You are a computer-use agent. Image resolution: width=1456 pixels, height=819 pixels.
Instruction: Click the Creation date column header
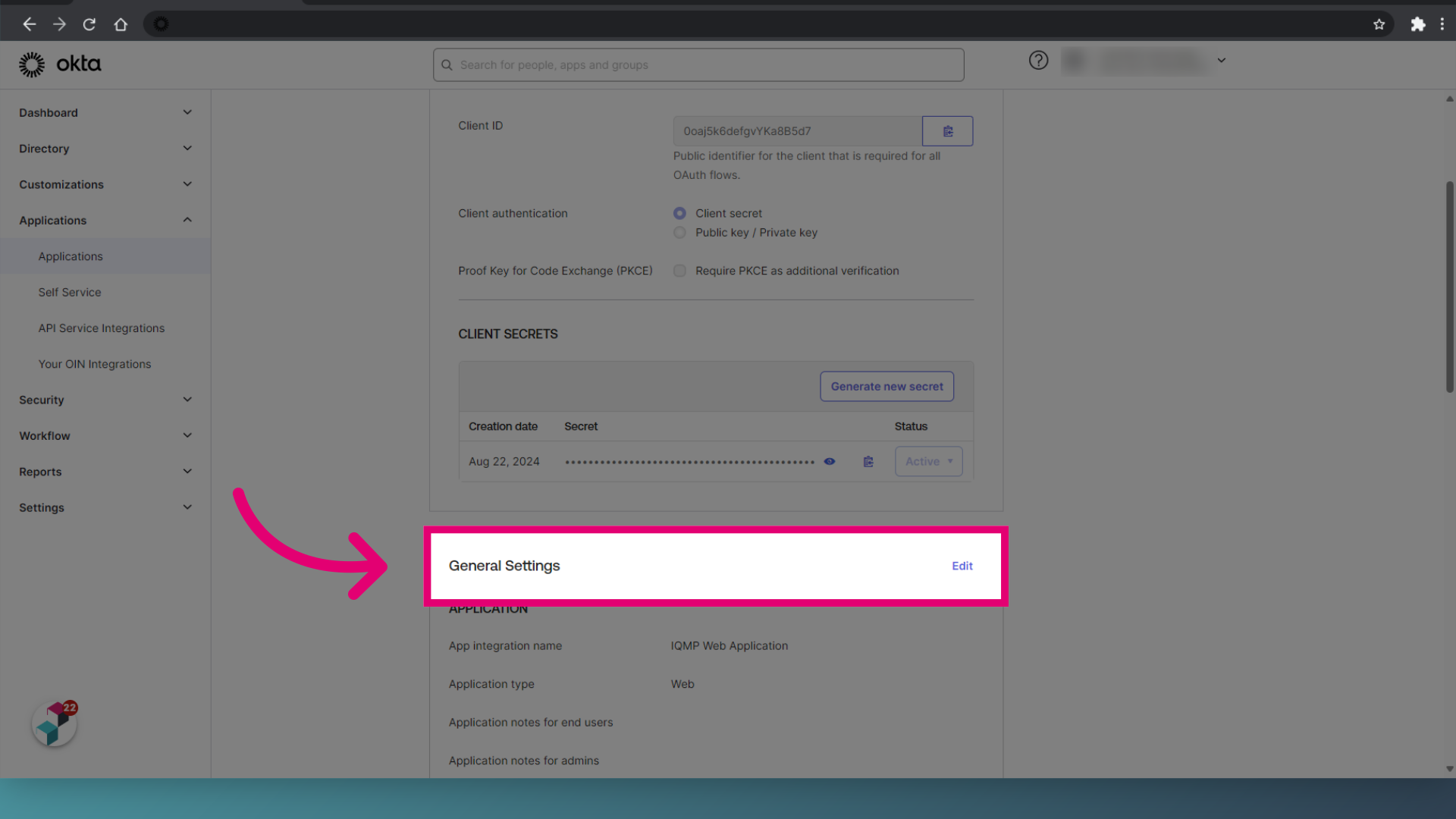coord(503,427)
